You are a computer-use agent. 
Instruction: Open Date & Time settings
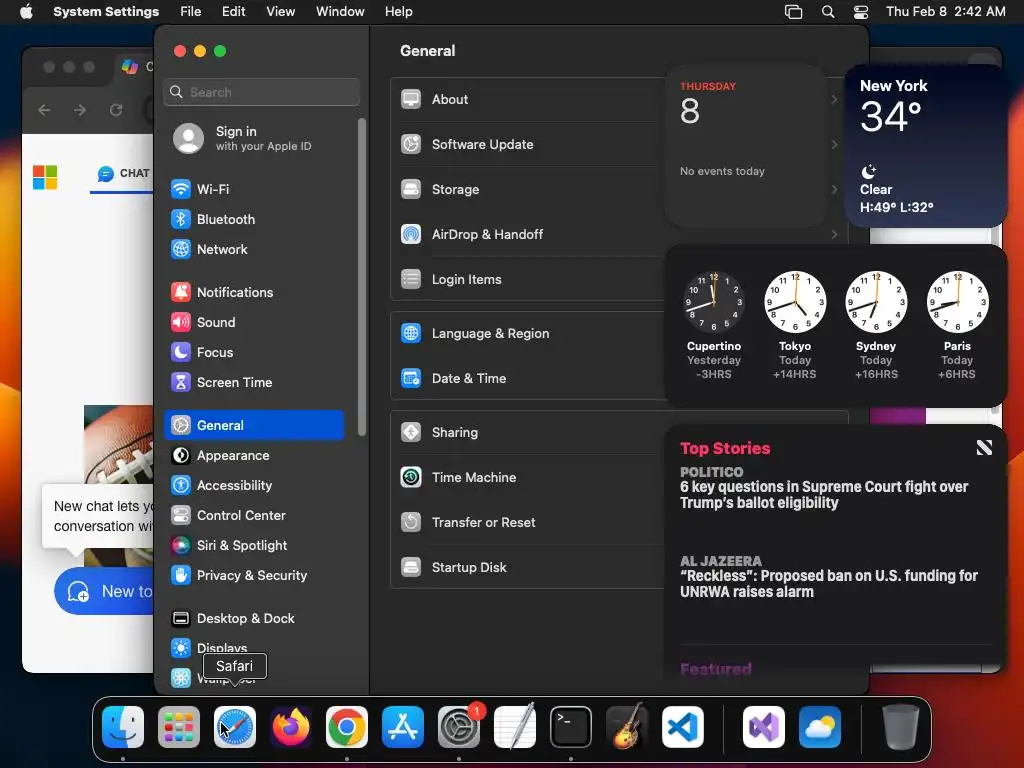point(528,379)
